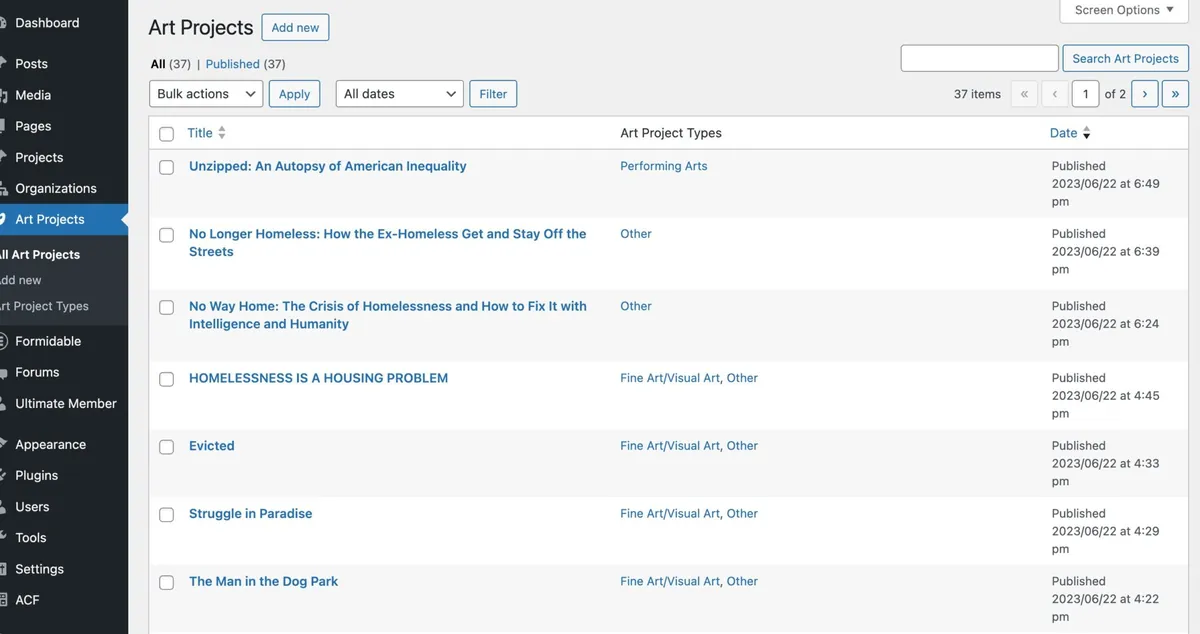Viewport: 1200px width, 634px height.
Task: Jump to the last page arrow
Action: [x=1175, y=94]
